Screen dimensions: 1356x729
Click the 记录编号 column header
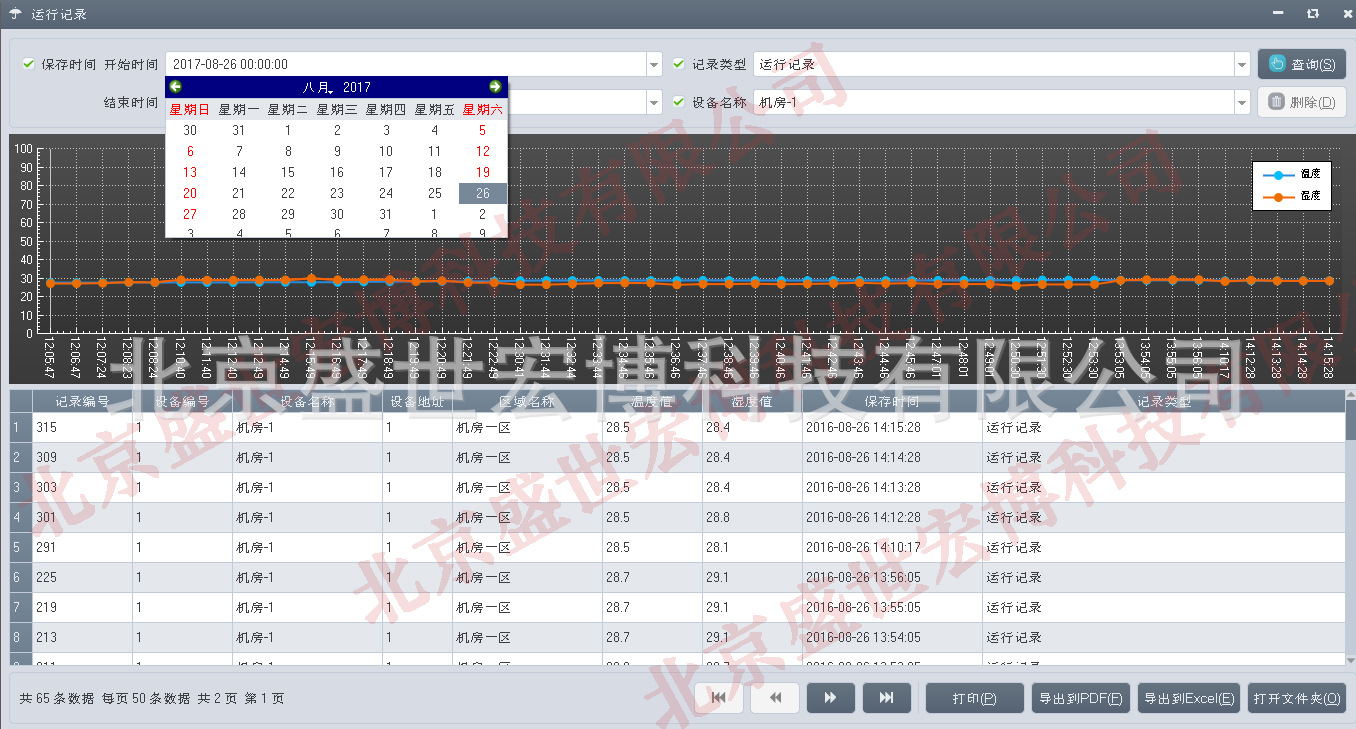tap(82, 402)
